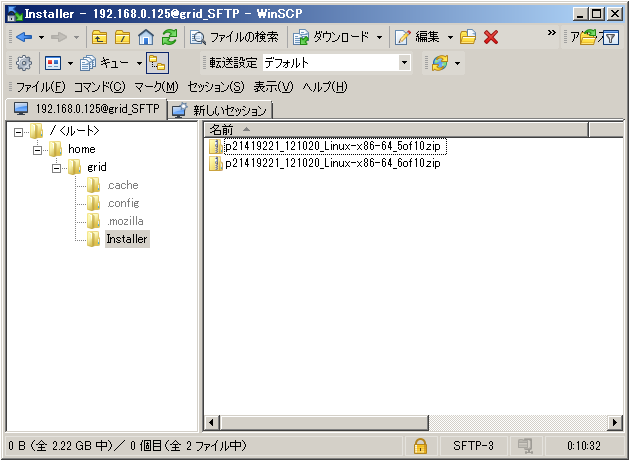Click the padlock encryption status icon
Image resolution: width=630 pixels, height=461 pixels.
point(420,445)
